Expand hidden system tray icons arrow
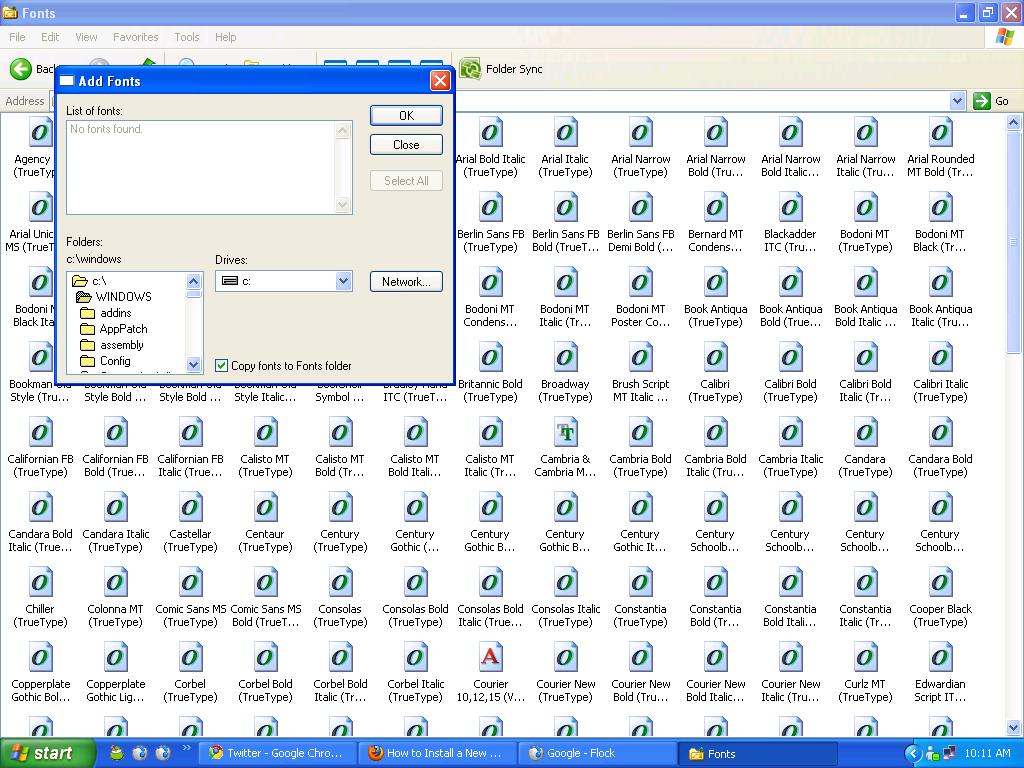This screenshot has height=768, width=1024. pos(912,754)
